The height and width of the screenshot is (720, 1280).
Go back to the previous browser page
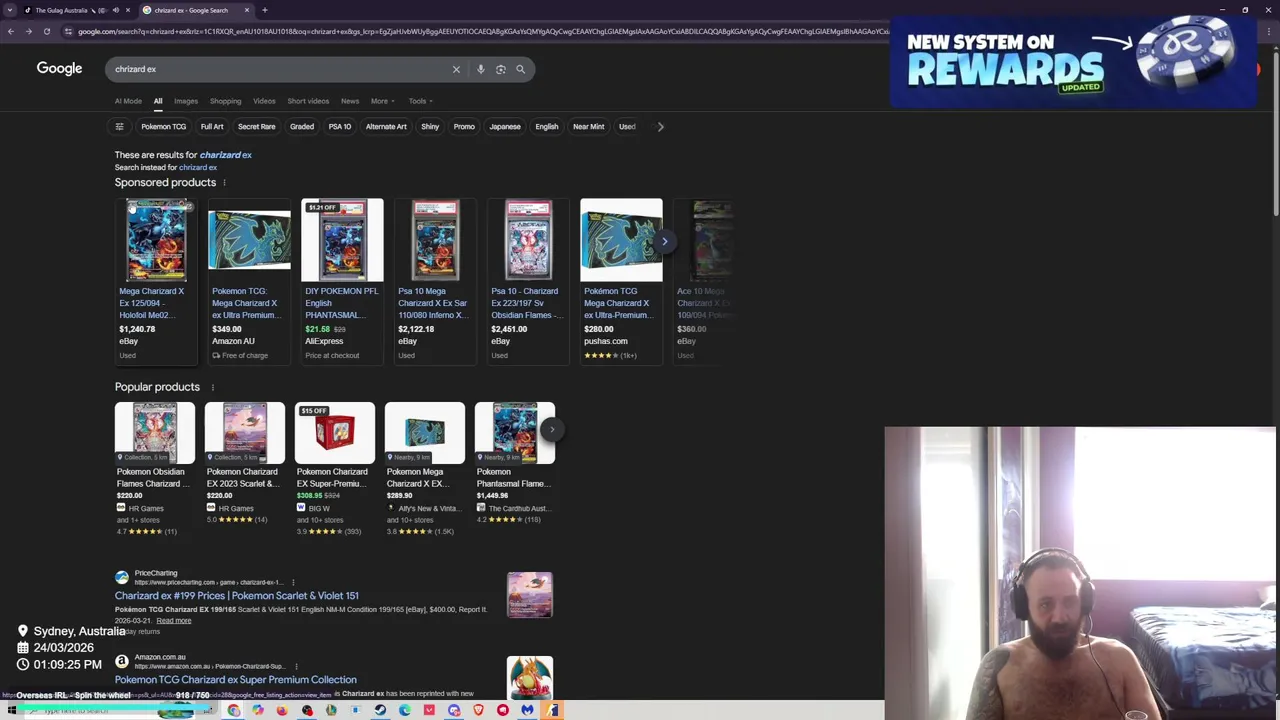coord(11,31)
